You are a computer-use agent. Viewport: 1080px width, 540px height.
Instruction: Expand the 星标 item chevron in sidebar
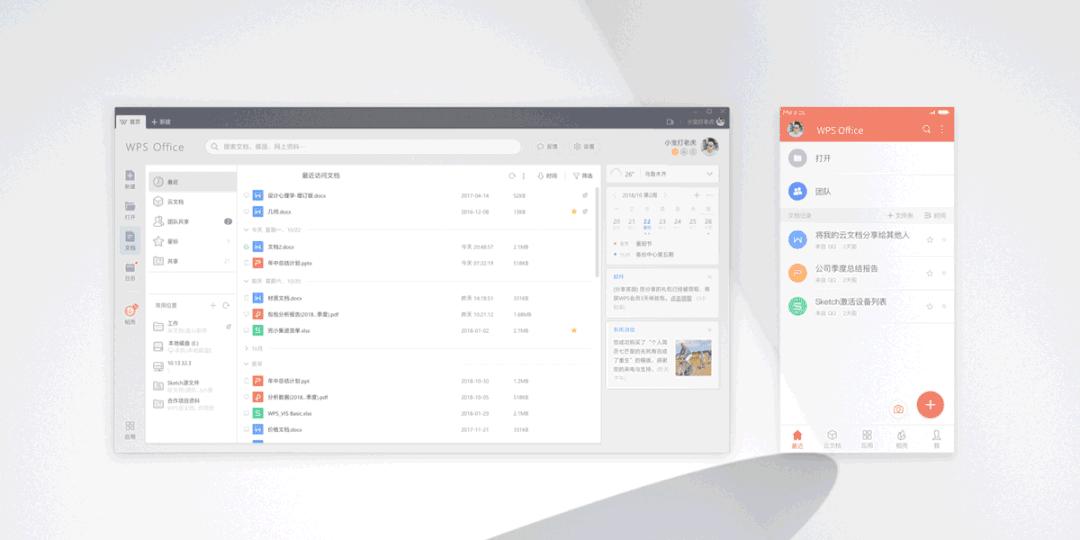[x=227, y=241]
